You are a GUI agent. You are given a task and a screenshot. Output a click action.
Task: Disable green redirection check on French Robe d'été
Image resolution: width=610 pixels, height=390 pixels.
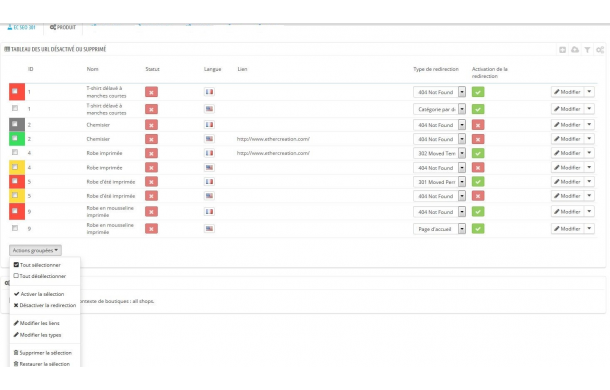(x=478, y=182)
